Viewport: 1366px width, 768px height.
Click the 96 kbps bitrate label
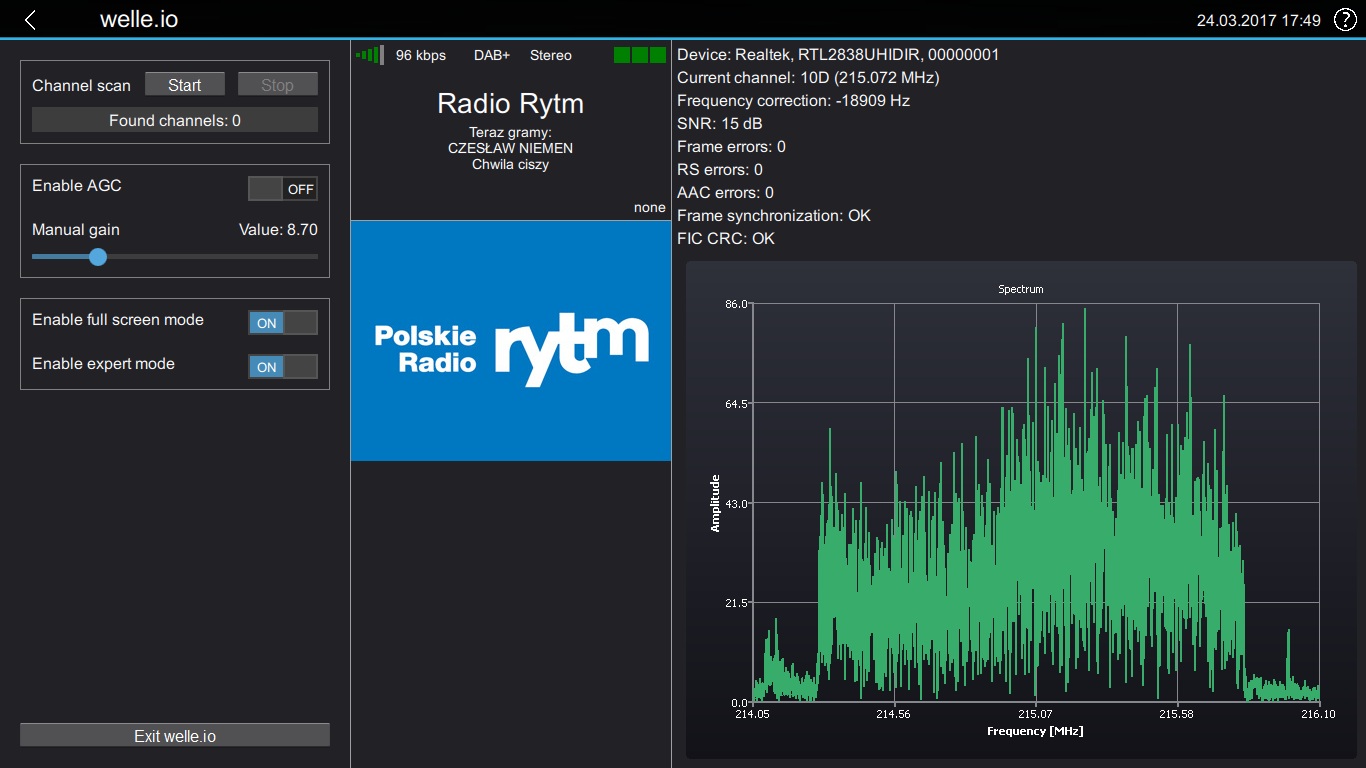[x=421, y=55]
